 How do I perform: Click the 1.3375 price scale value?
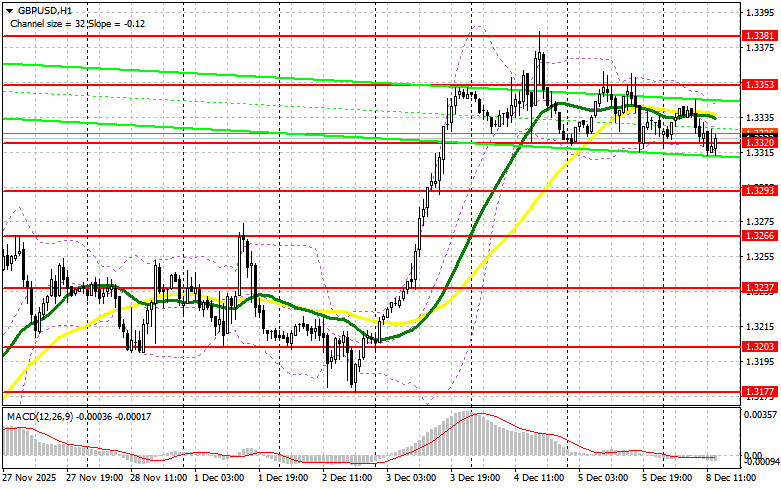[760, 48]
